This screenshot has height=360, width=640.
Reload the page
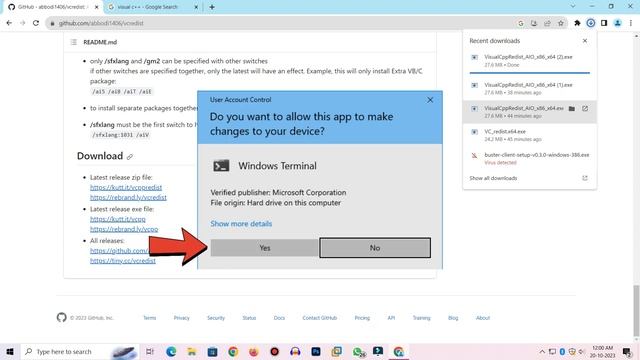pyautogui.click(x=36, y=23)
